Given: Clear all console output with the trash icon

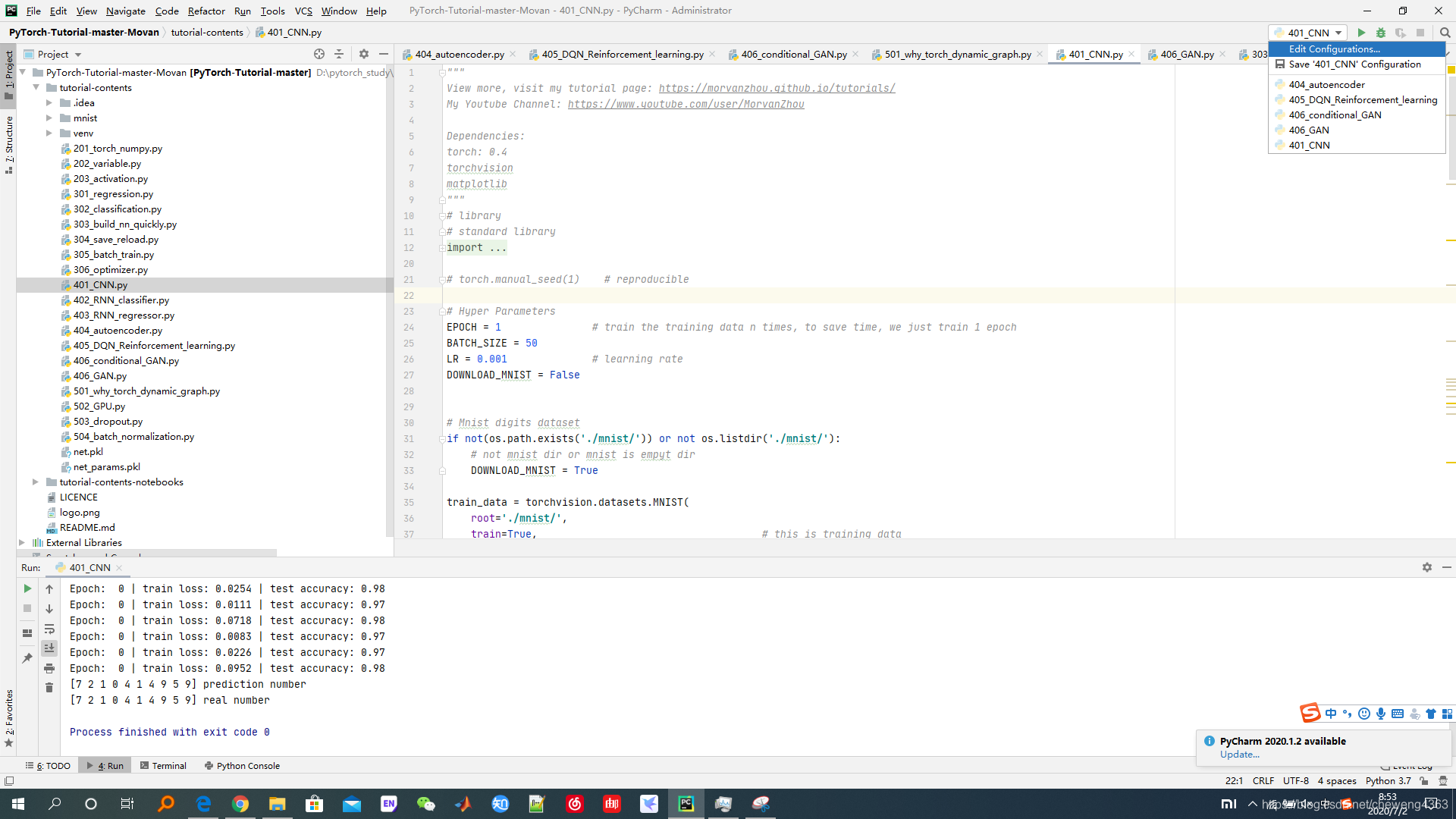Looking at the screenshot, I should [x=49, y=687].
